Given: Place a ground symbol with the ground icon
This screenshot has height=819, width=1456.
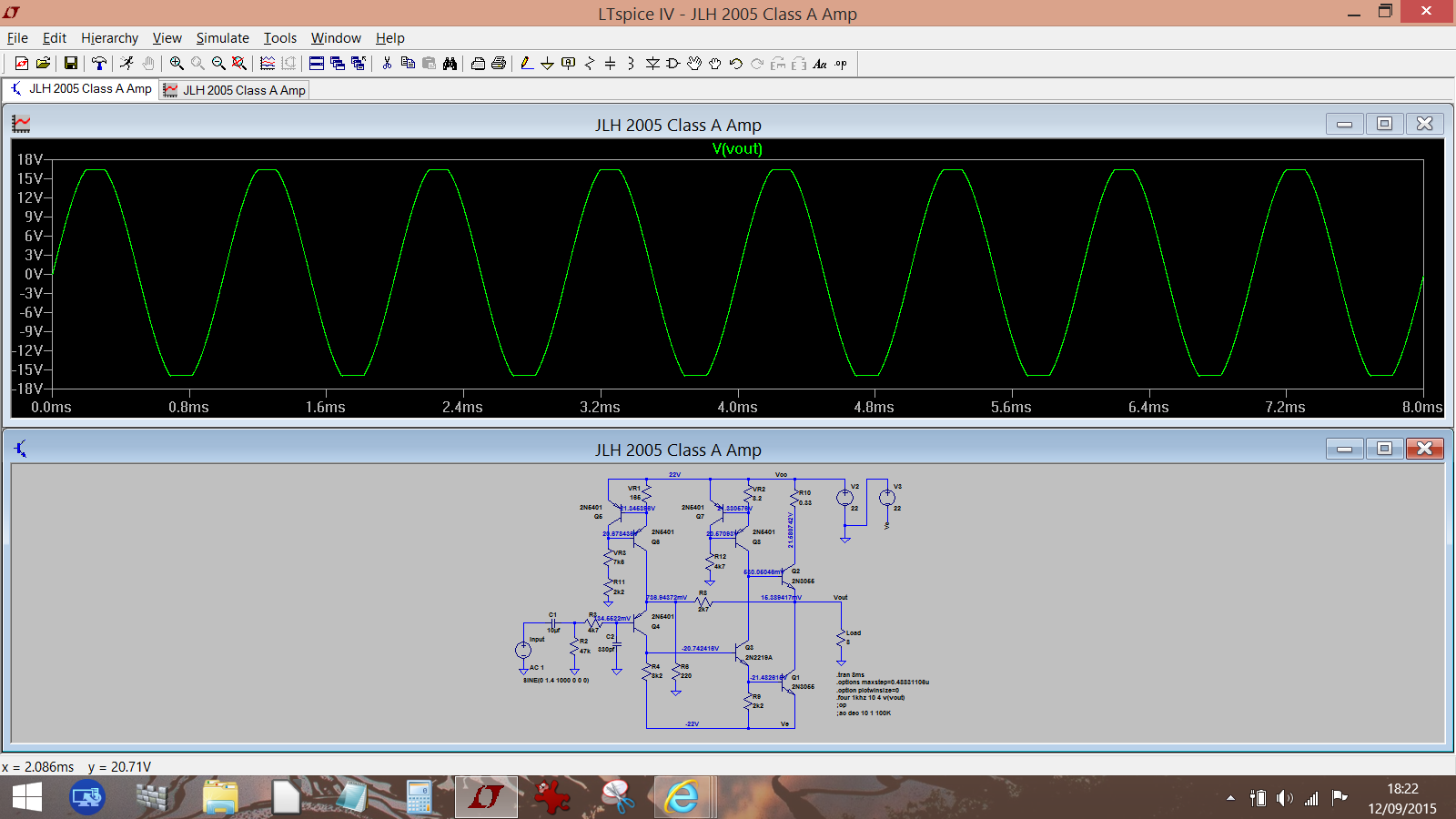Looking at the screenshot, I should tap(547, 63).
